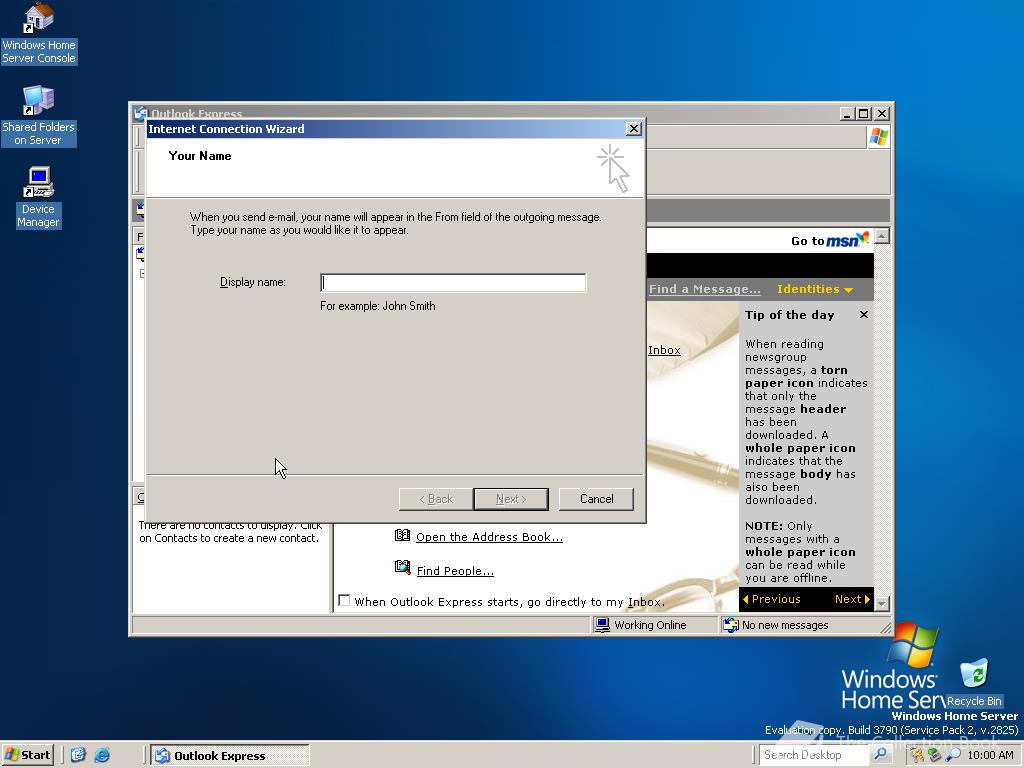
Task: Click the keys tray icon
Action: coord(918,755)
